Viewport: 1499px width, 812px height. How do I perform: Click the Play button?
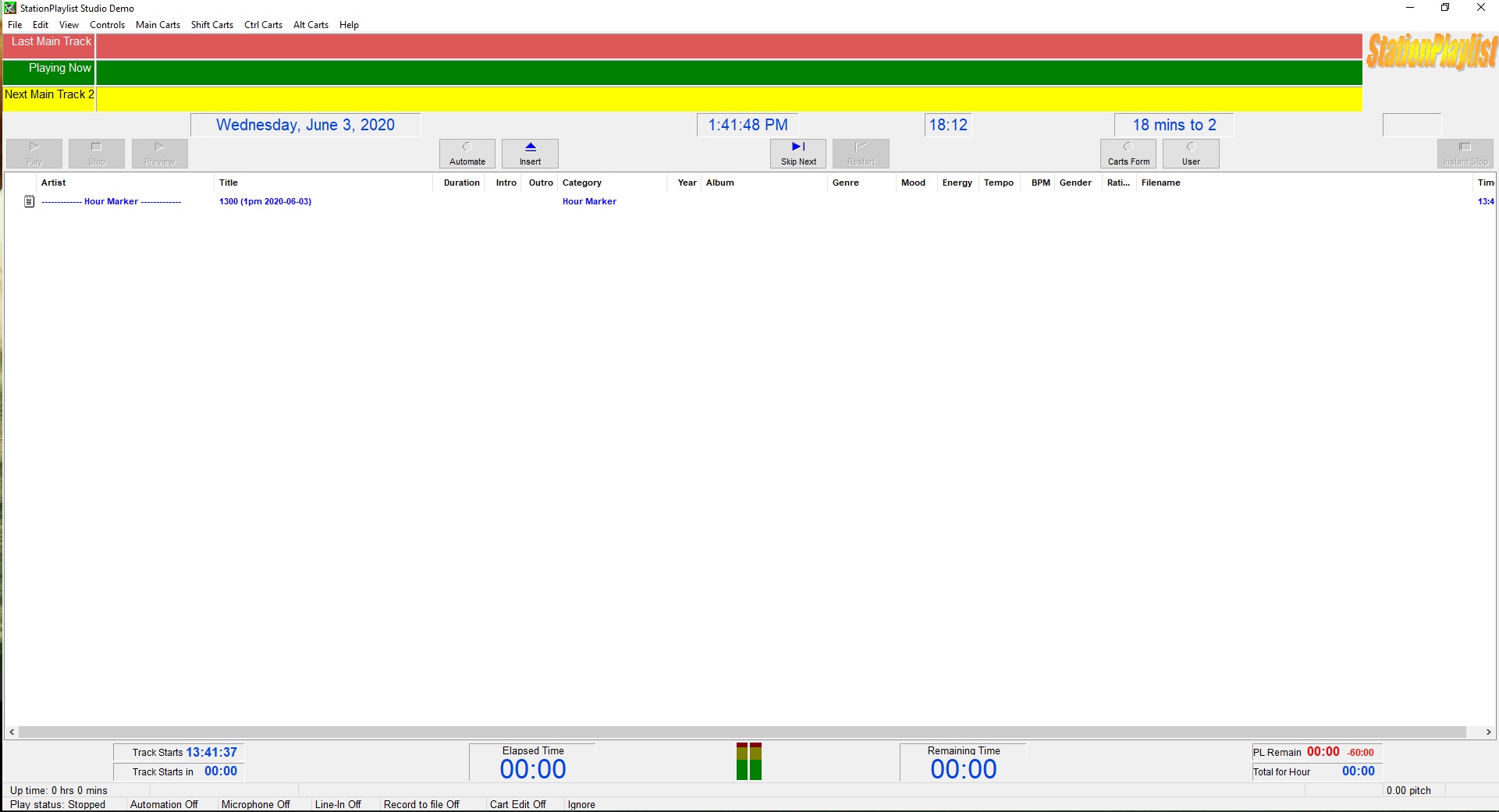pos(34,154)
